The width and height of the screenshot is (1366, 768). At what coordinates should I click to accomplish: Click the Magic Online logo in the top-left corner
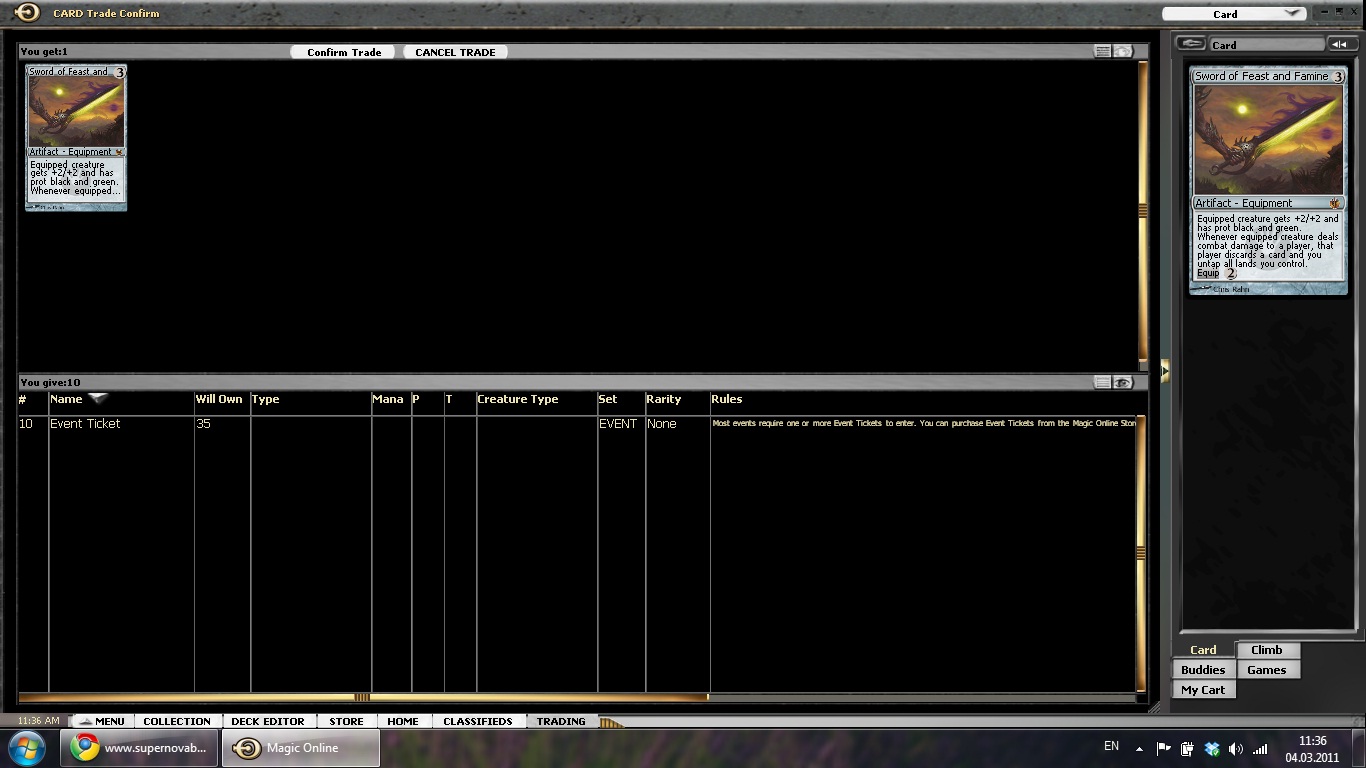[x=27, y=13]
